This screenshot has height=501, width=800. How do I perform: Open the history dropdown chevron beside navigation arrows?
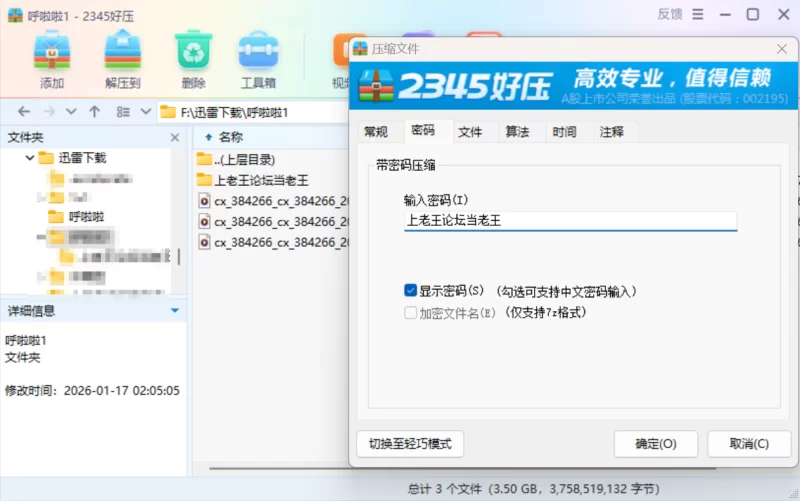pos(71,112)
